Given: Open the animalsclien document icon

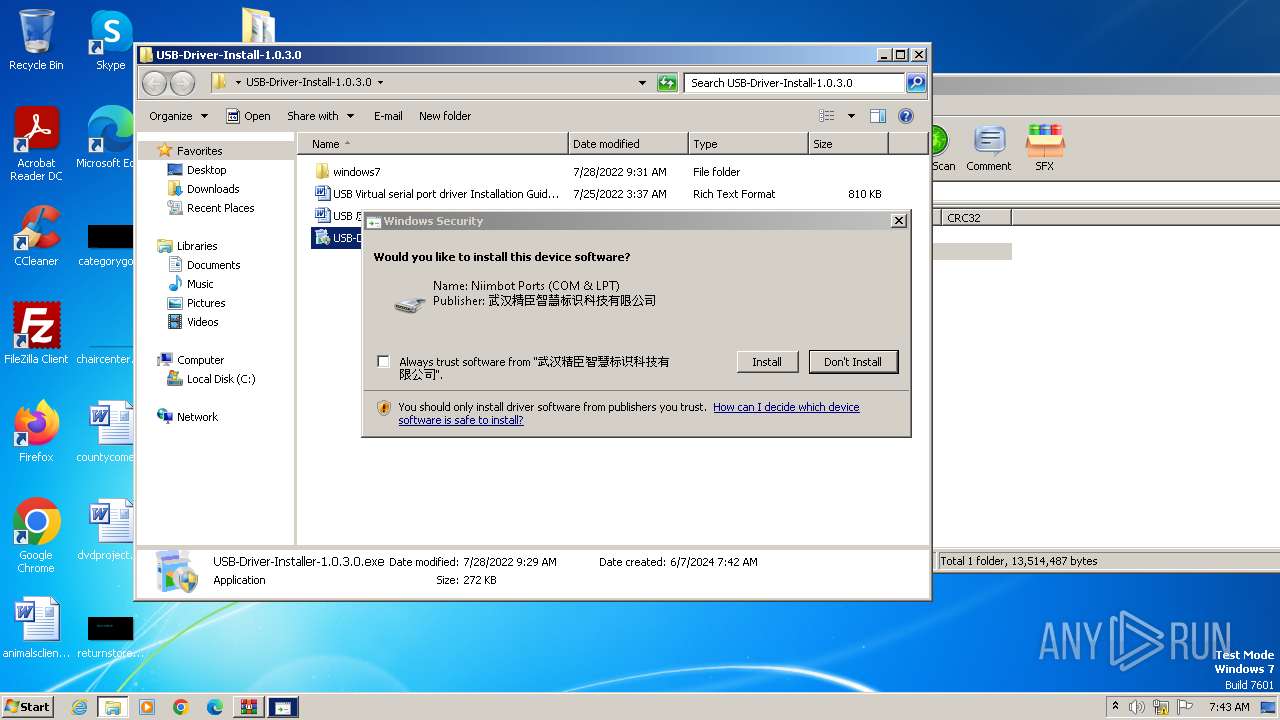Looking at the screenshot, I should [x=36, y=629].
